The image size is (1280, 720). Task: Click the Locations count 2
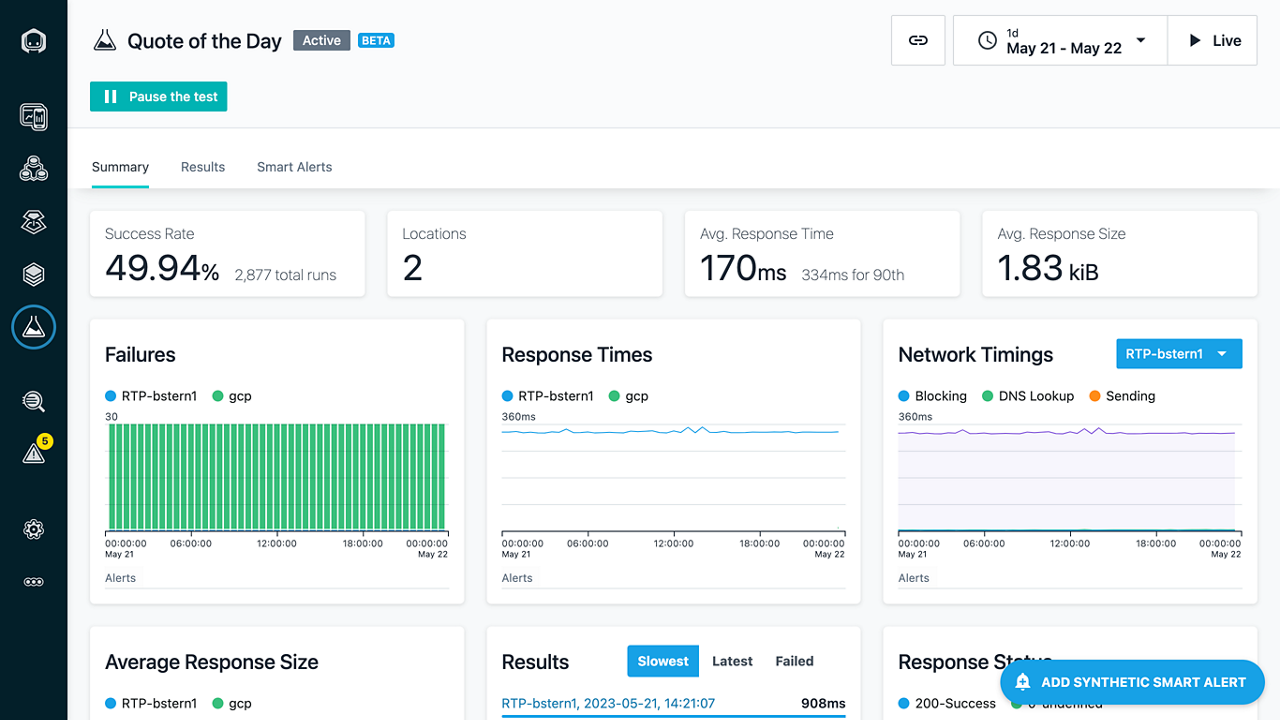click(x=412, y=268)
